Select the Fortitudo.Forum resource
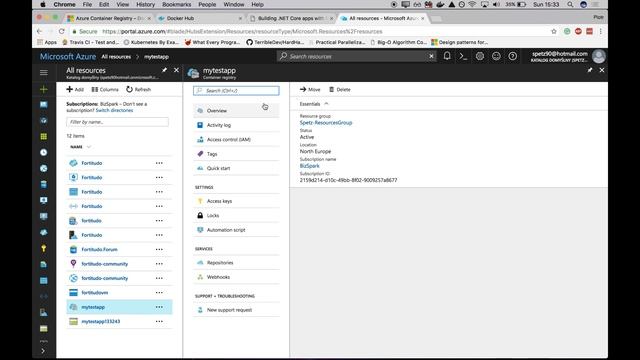 pos(99,249)
